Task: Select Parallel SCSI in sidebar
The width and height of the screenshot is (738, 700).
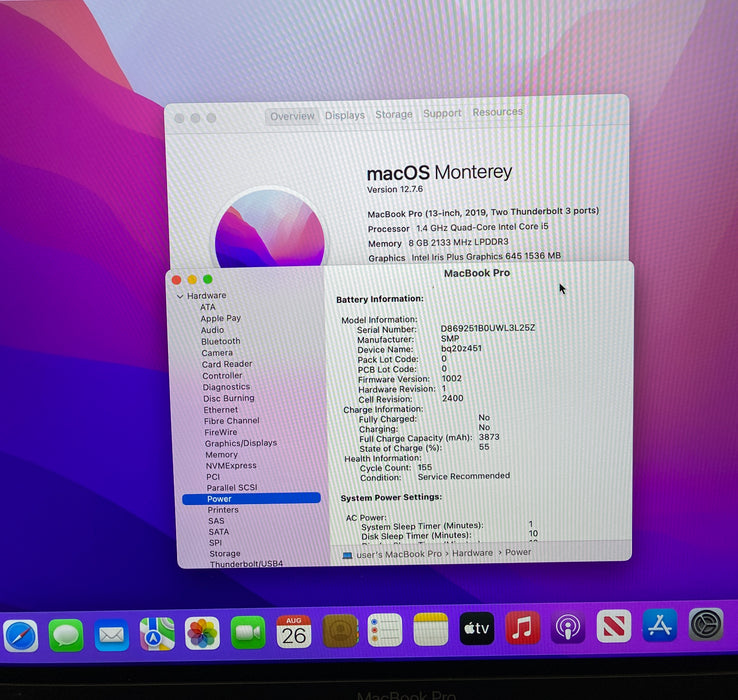Action: [x=232, y=488]
